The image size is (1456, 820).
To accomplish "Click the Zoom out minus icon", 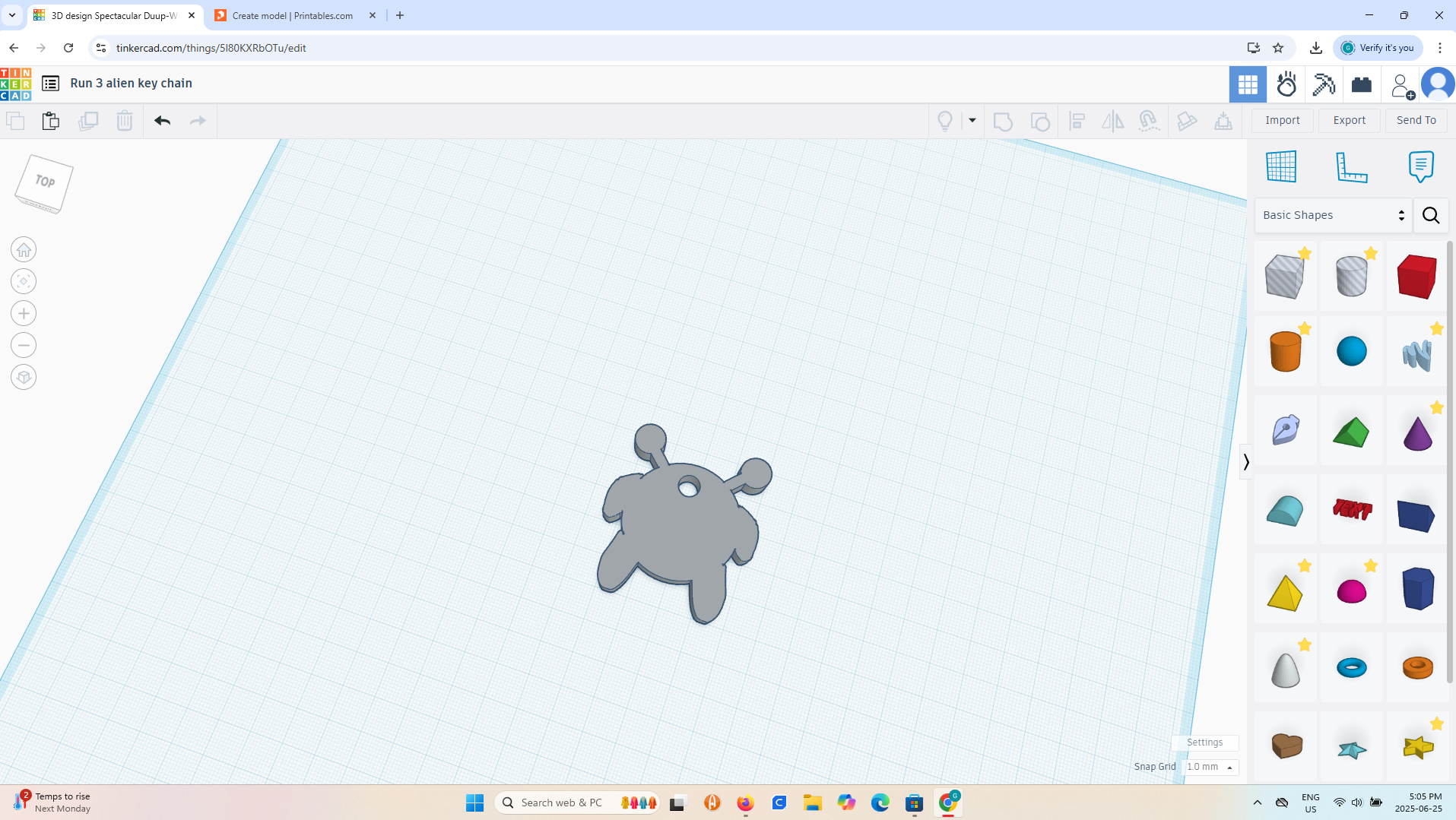I will (24, 346).
